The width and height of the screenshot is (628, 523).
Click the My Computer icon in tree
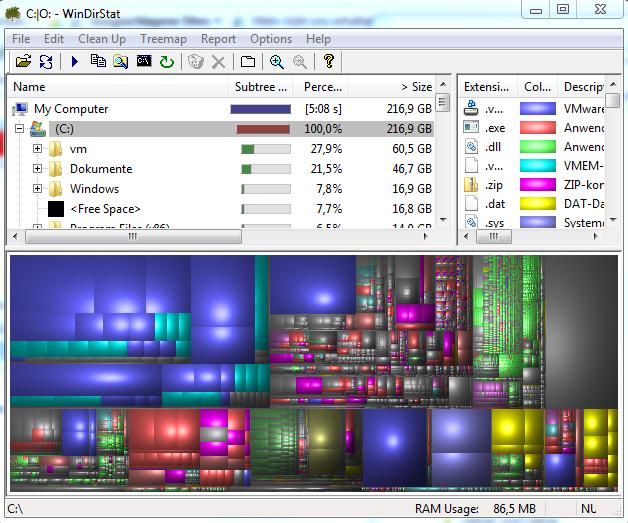pyautogui.click(x=20, y=109)
